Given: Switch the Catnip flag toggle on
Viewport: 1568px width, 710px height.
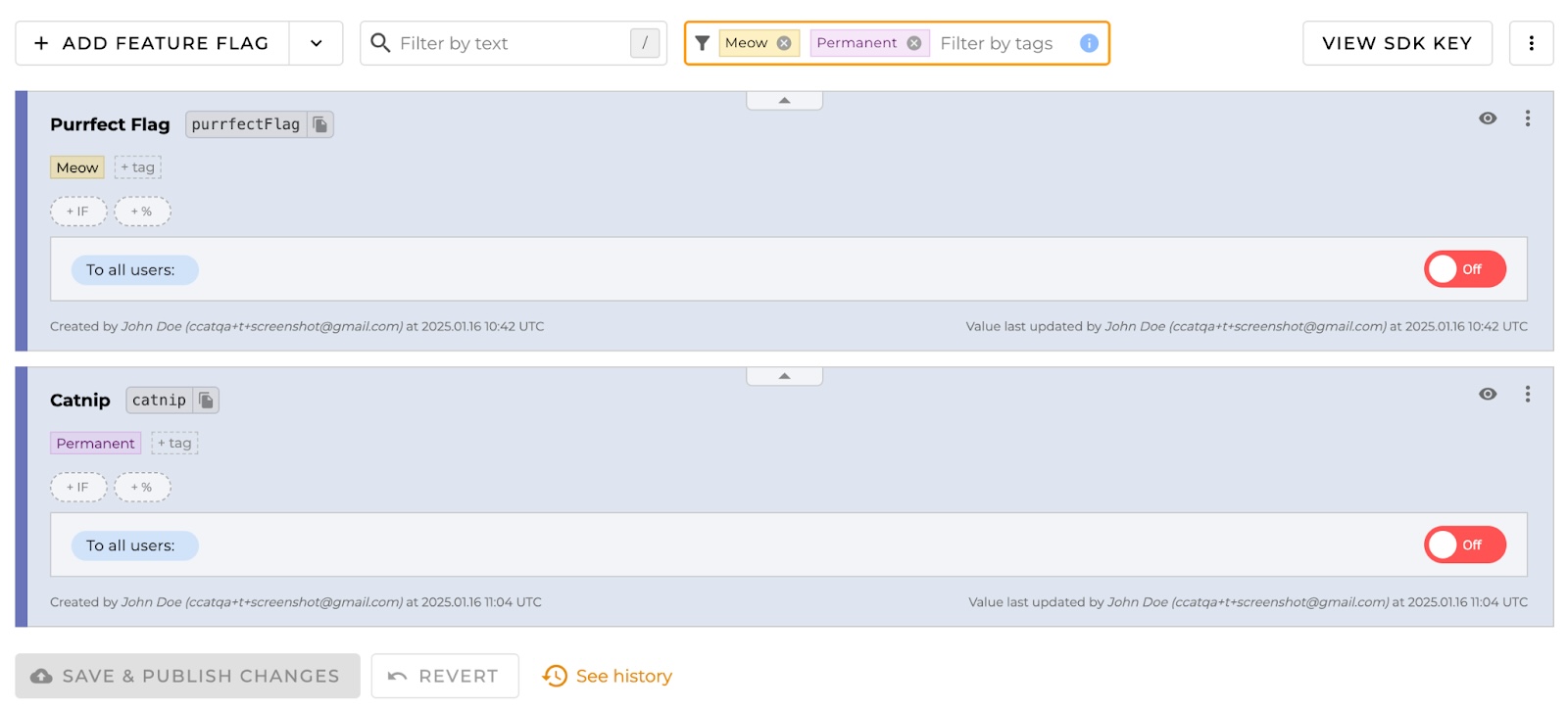Looking at the screenshot, I should pos(1464,545).
